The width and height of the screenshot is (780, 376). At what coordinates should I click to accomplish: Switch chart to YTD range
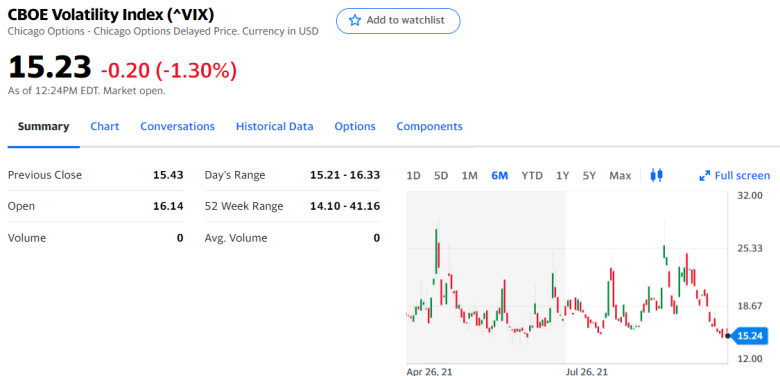click(x=532, y=176)
